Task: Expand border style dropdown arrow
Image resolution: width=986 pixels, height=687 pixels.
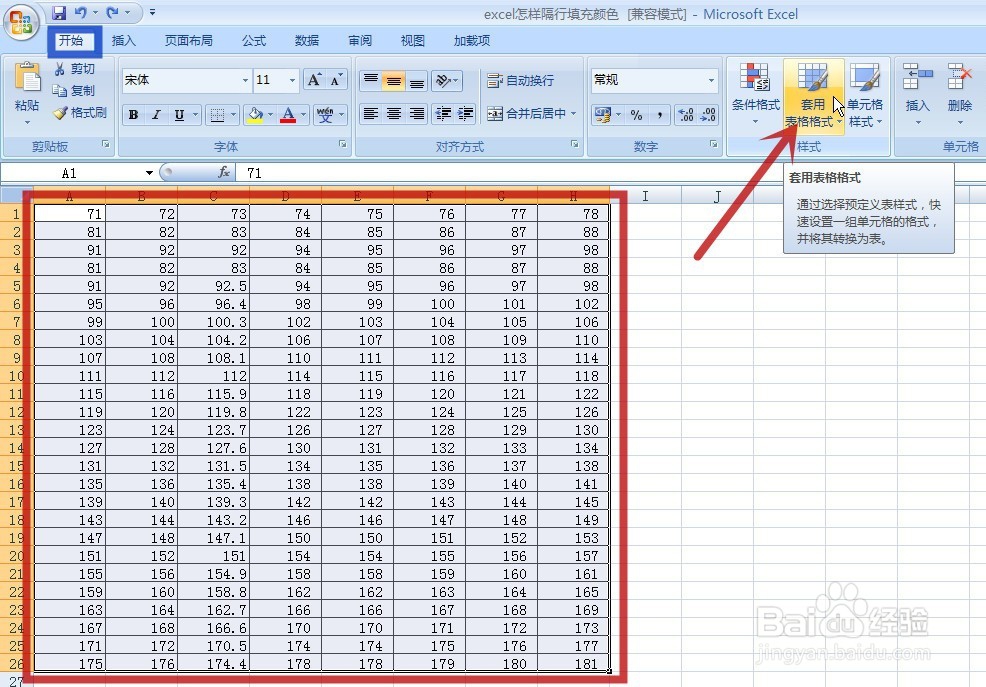Action: pyautogui.click(x=233, y=114)
